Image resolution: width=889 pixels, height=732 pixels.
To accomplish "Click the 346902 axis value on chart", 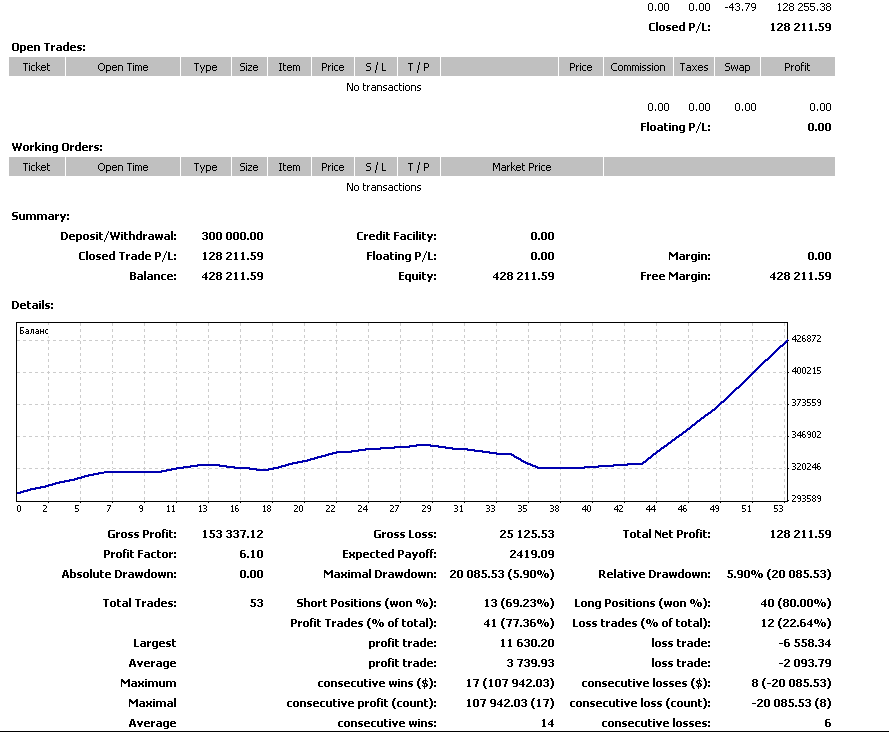I will [x=806, y=435].
